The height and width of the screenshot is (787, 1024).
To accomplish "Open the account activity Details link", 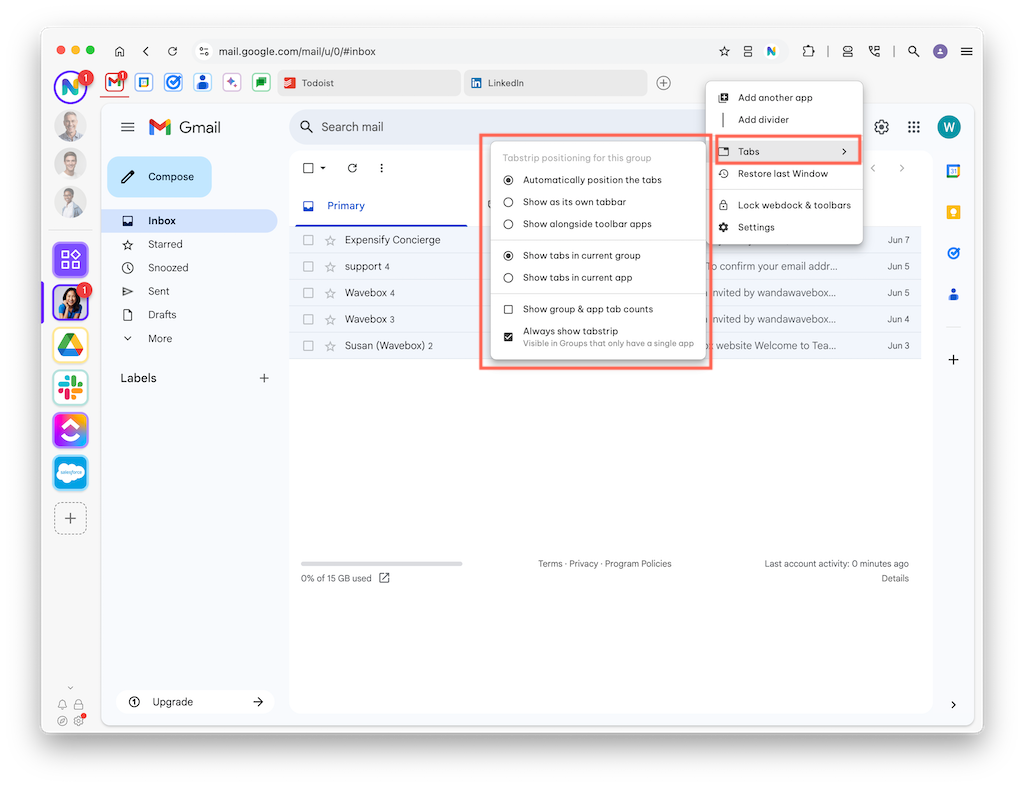I will (x=895, y=578).
